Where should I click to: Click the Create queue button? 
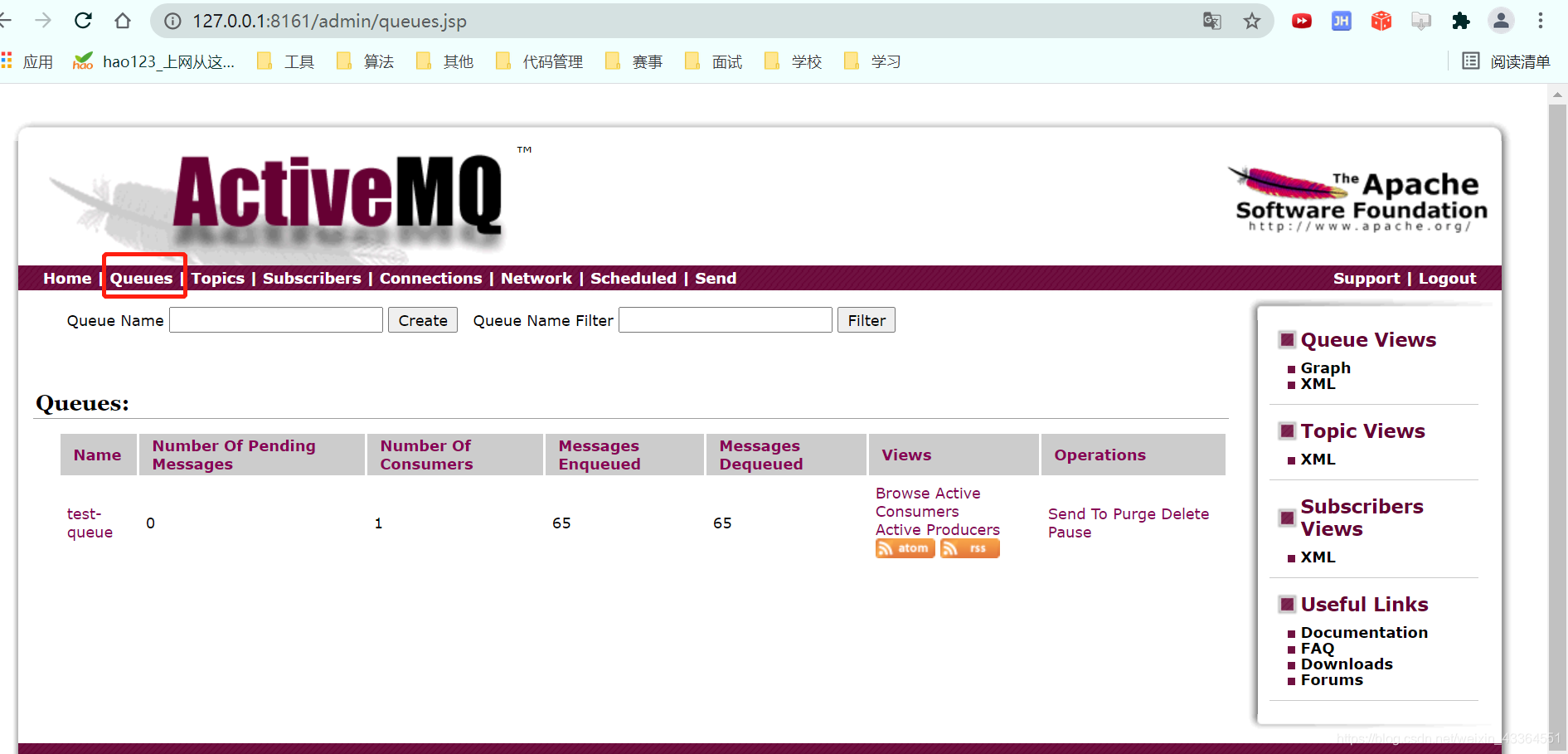(423, 320)
